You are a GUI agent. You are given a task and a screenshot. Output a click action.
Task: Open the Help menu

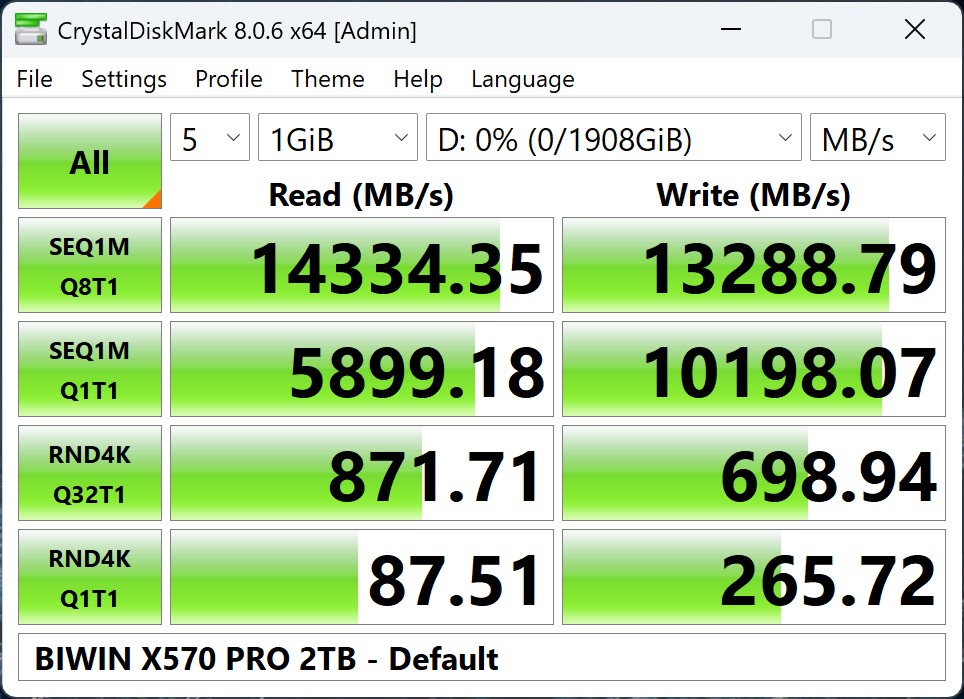point(418,79)
